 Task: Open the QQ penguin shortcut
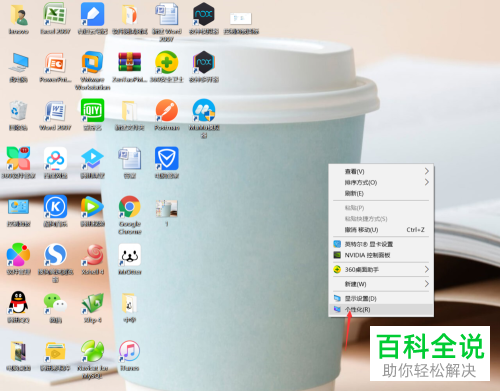[18, 303]
